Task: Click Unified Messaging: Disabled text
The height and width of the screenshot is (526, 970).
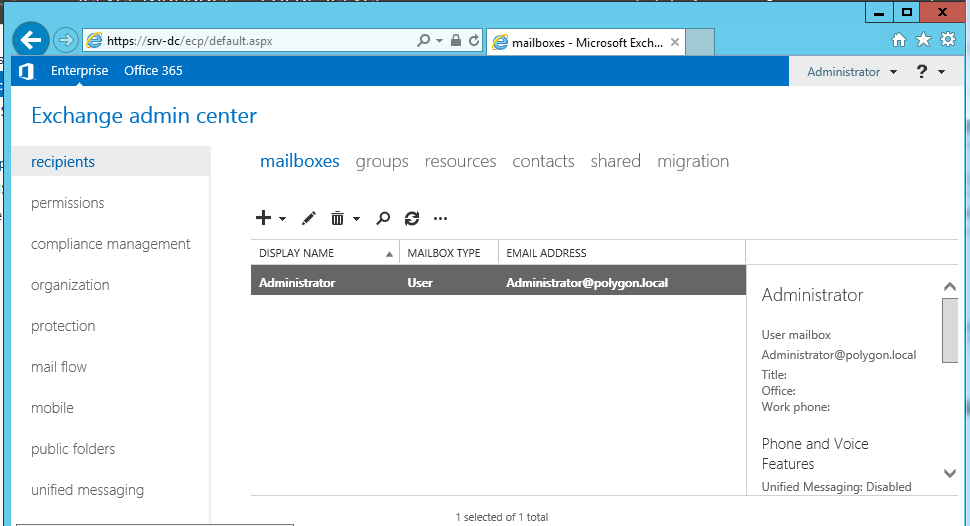Action: point(836,486)
